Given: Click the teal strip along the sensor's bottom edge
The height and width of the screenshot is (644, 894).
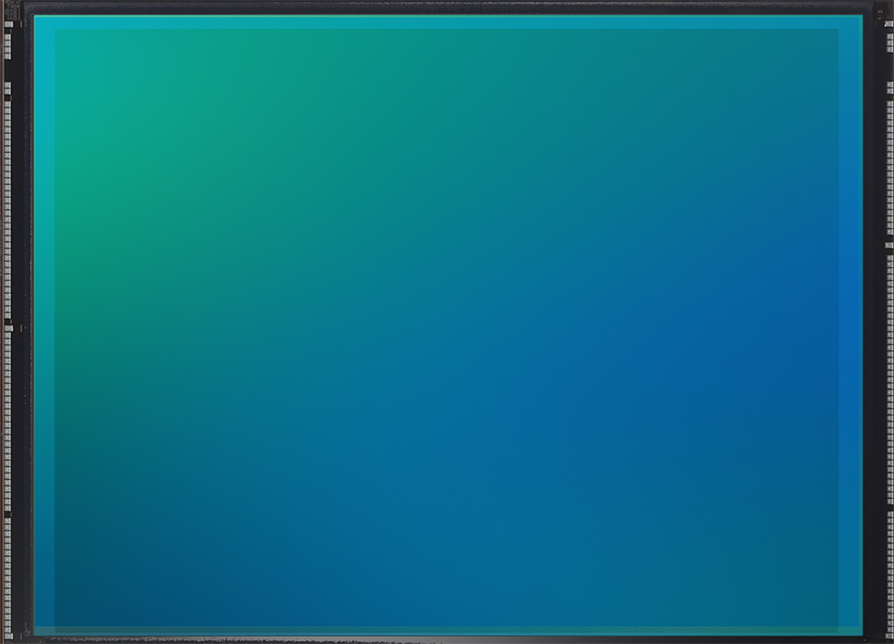Looking at the screenshot, I should pos(447,629).
